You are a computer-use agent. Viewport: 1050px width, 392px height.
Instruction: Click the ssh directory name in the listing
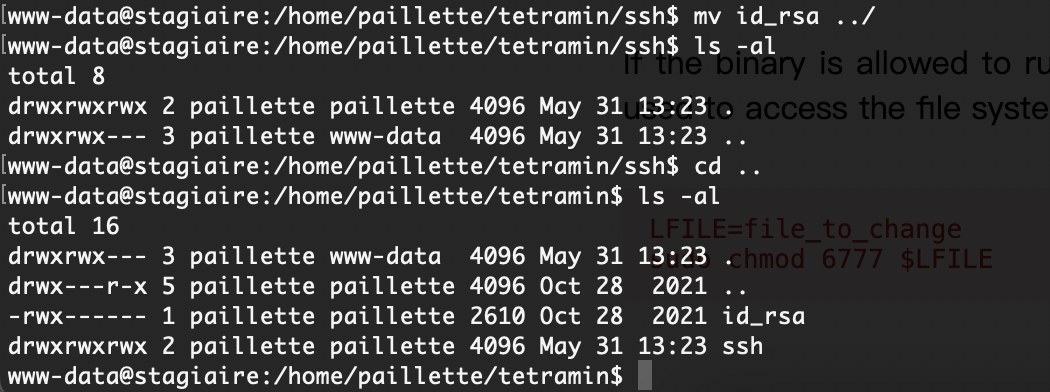(742, 346)
